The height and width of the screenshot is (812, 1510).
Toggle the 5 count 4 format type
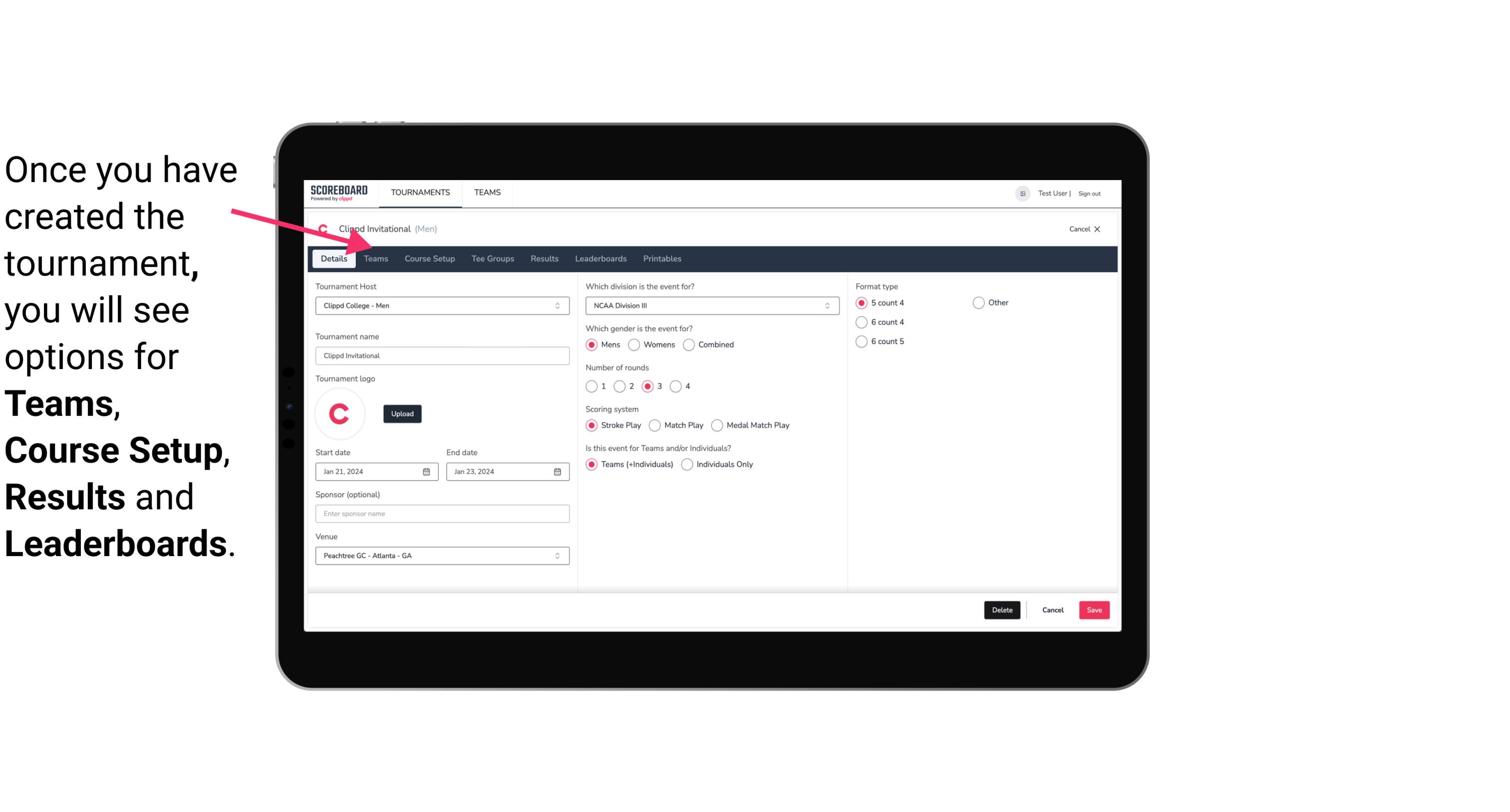[862, 303]
